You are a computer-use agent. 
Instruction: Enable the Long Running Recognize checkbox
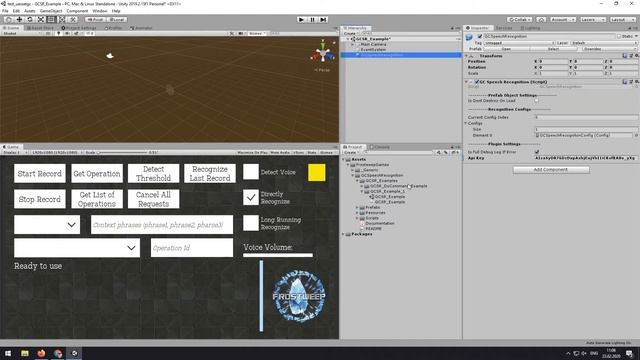tap(251, 223)
